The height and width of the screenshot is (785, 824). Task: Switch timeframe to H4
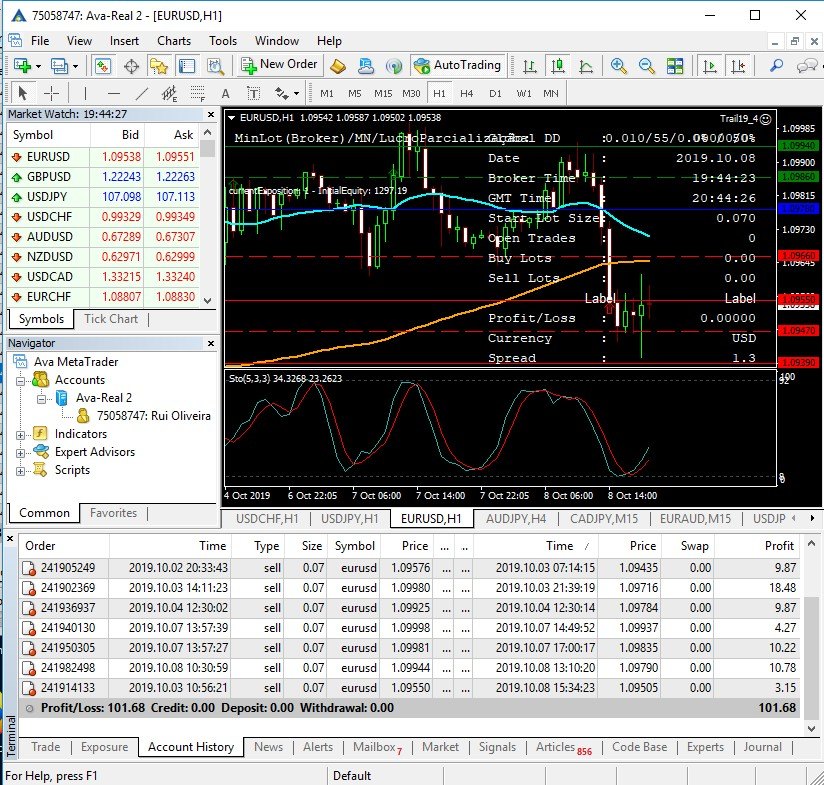pyautogui.click(x=466, y=94)
